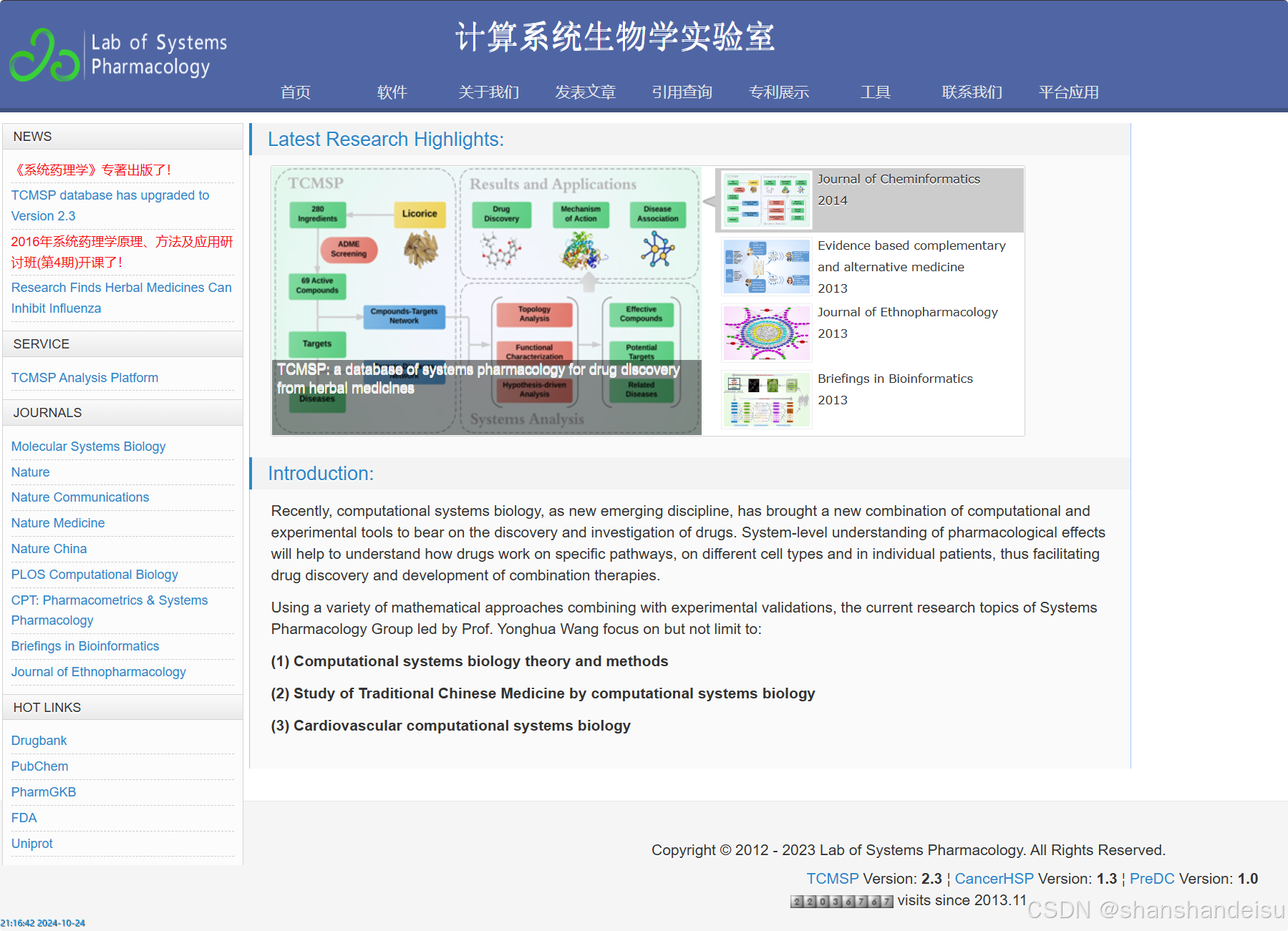Open Research Finds Herbal Medicines Can Inhibit Influenza
Image resolution: width=1288 pixels, height=931 pixels.
coord(122,298)
